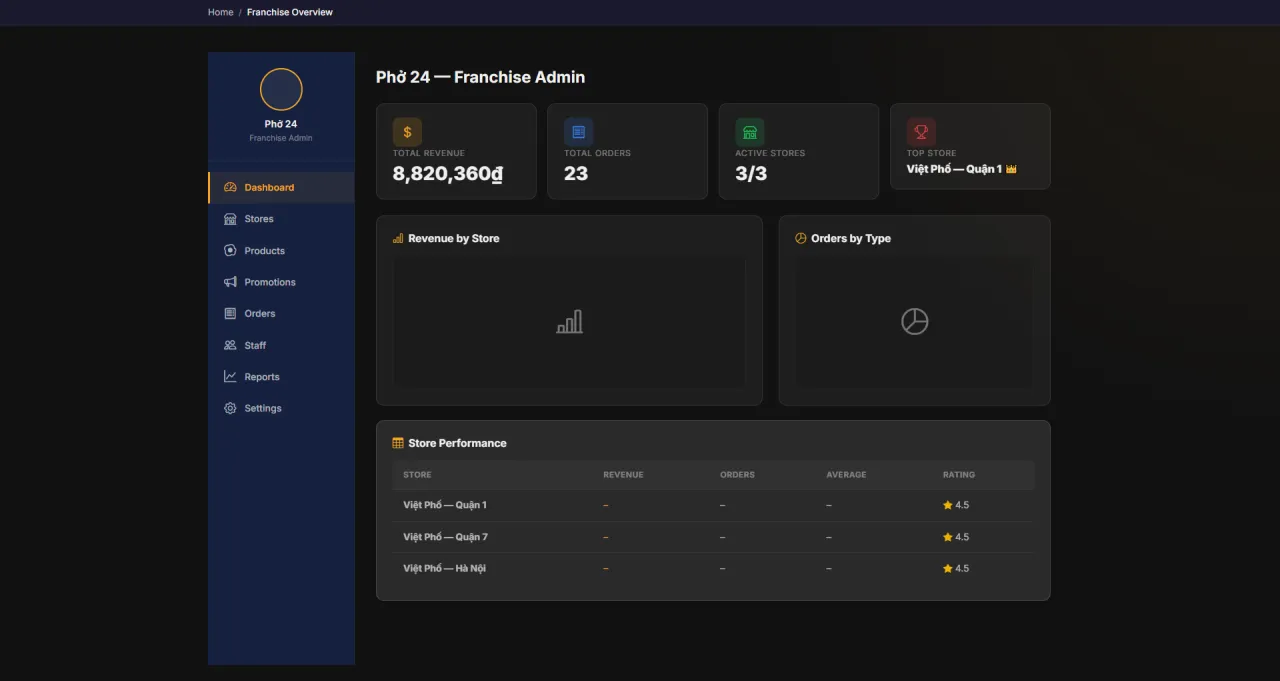Click the 3/3 active stores value
The height and width of the screenshot is (681, 1280).
click(x=751, y=174)
